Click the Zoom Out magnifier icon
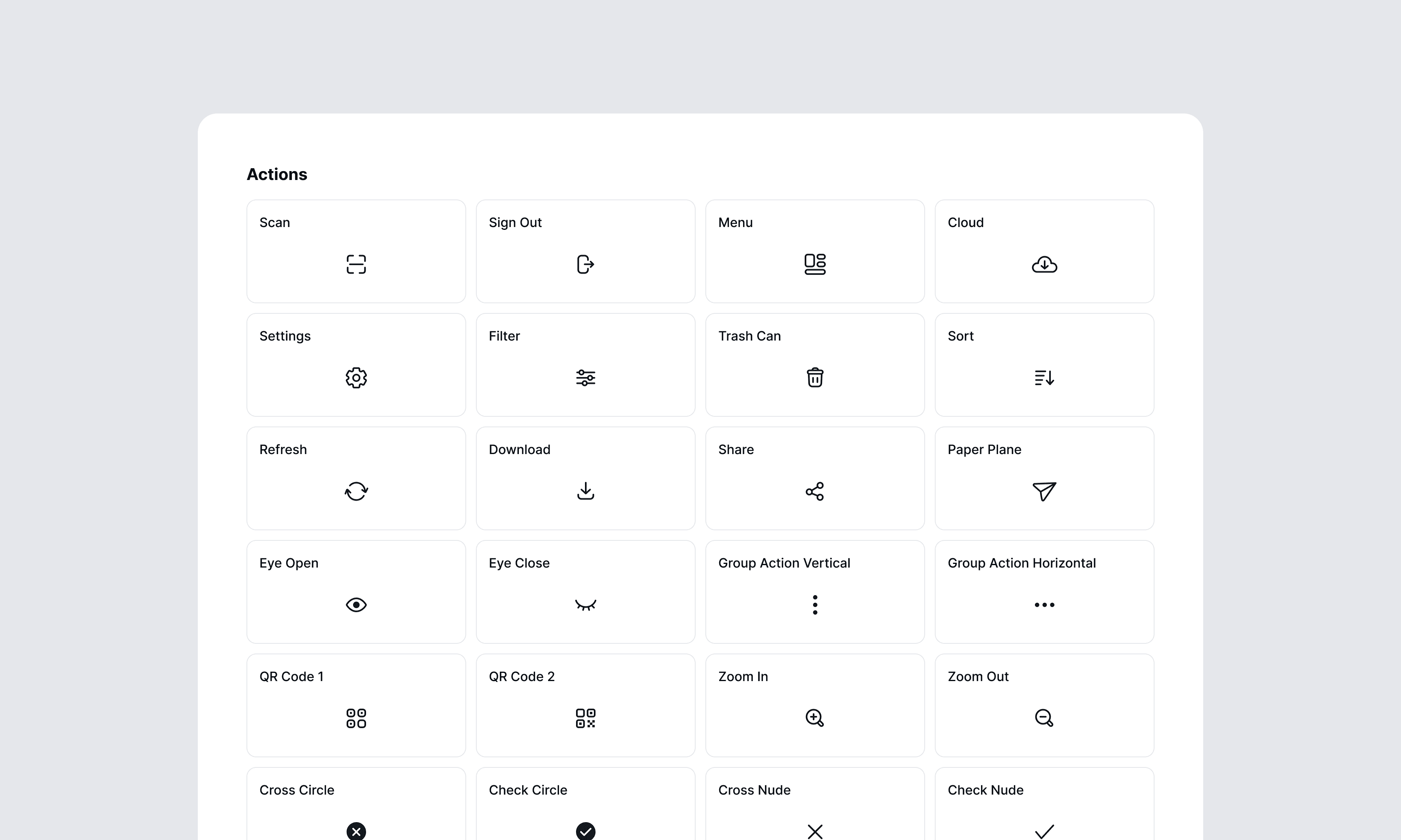 (1044, 718)
